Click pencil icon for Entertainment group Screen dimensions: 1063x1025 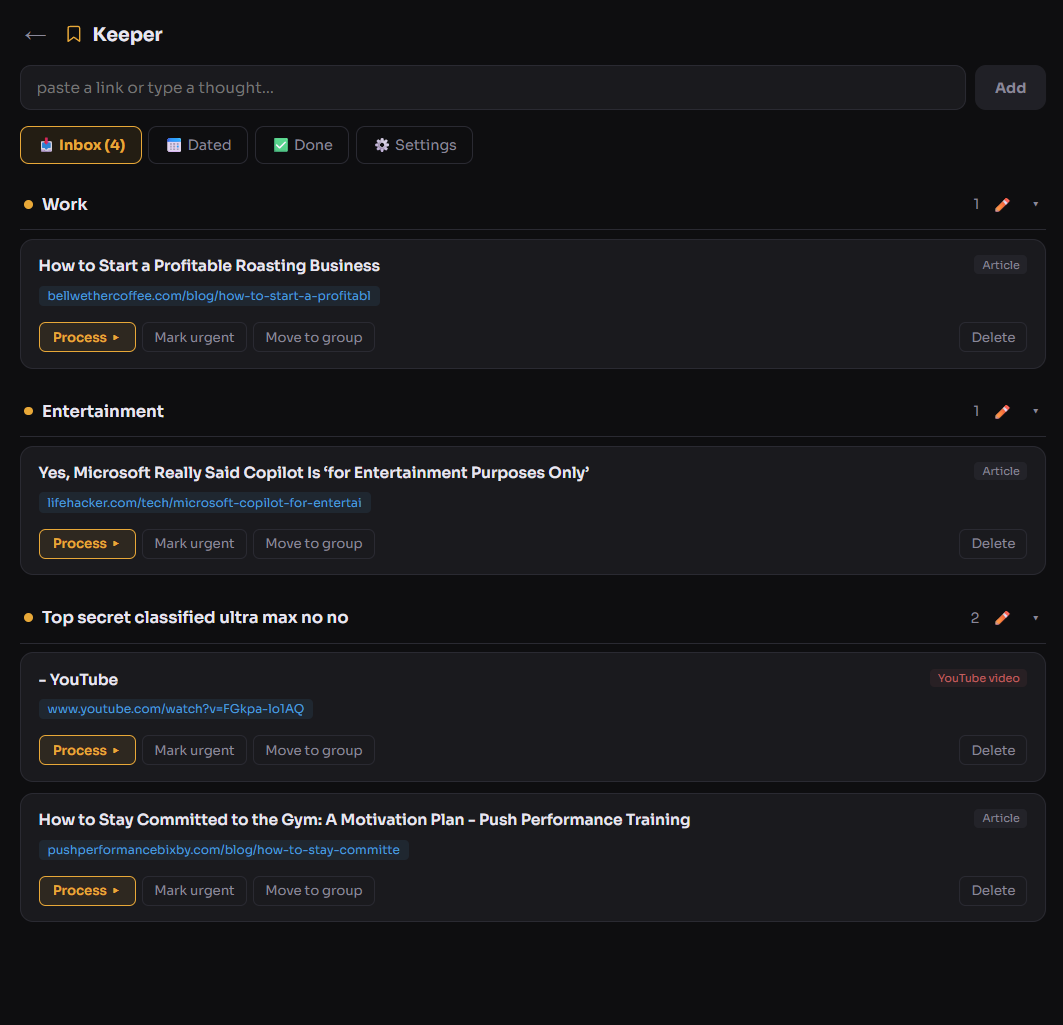click(1002, 411)
